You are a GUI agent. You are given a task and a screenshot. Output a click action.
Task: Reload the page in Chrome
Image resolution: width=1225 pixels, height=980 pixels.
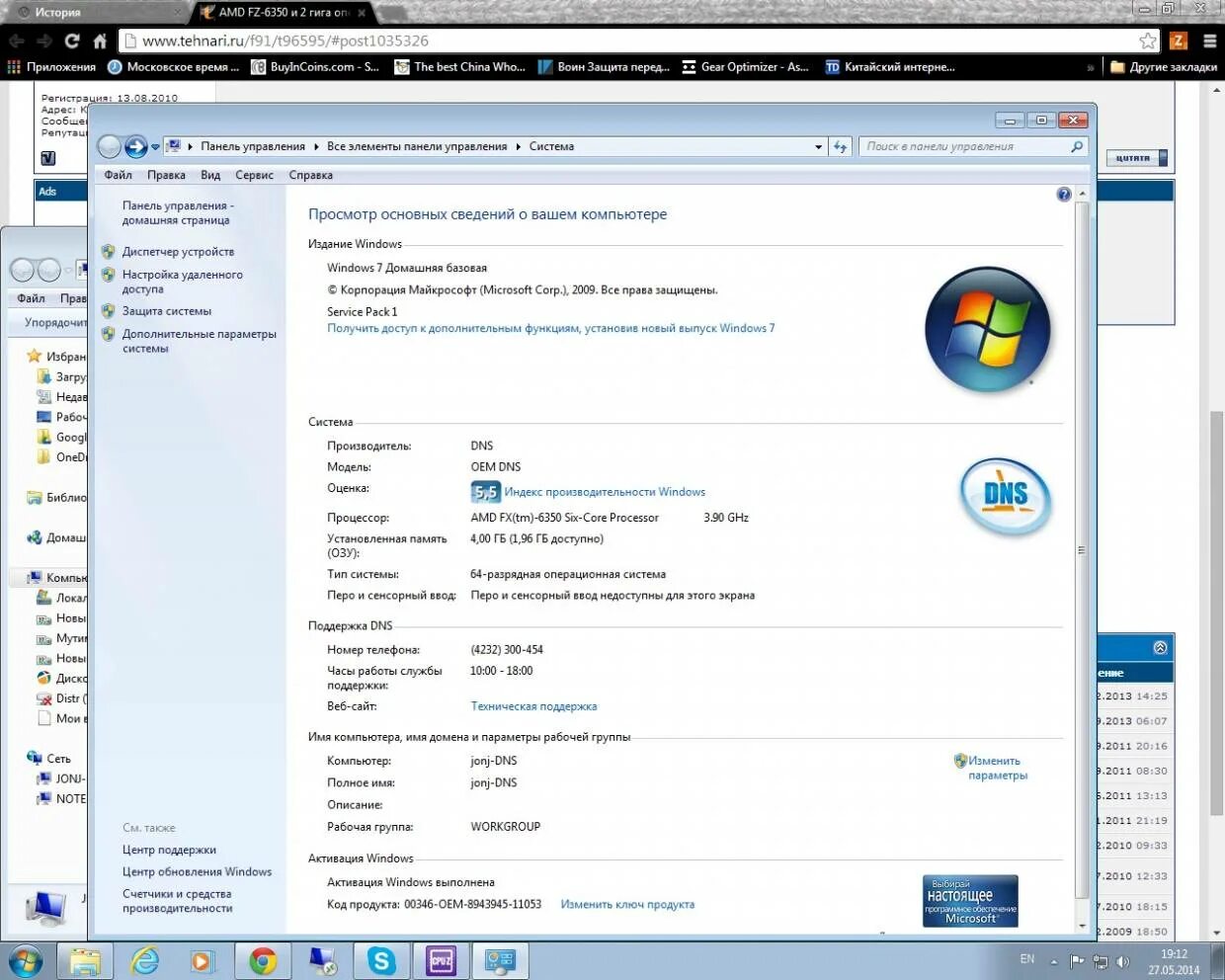pyautogui.click(x=72, y=41)
